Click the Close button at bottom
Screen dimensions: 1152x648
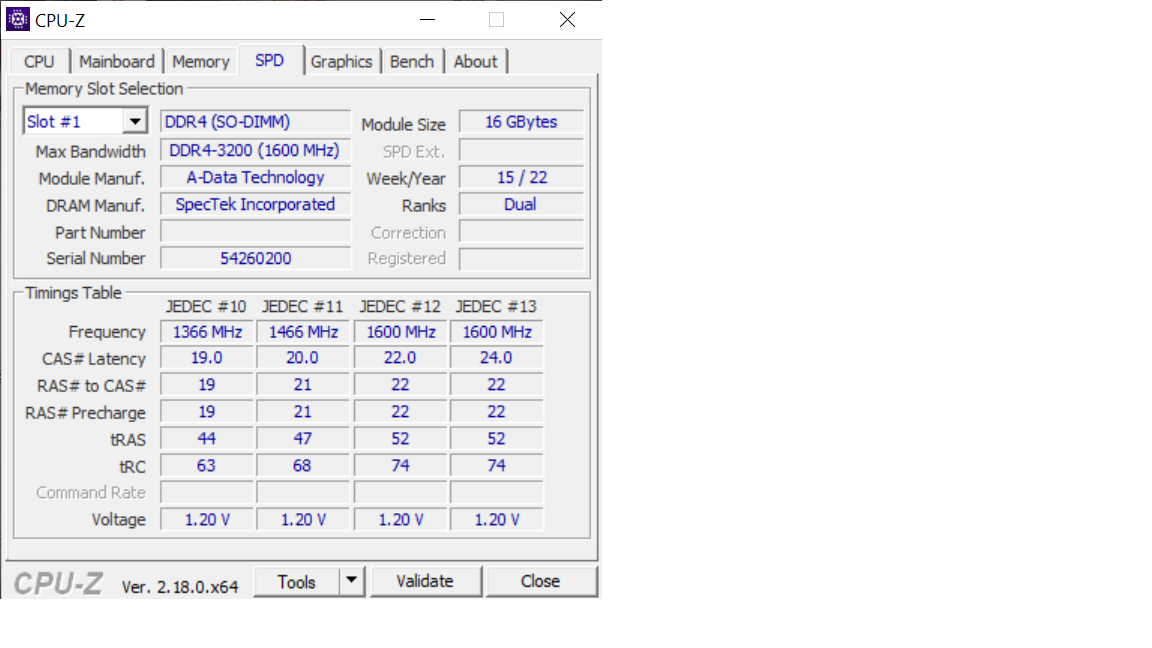tap(540, 581)
